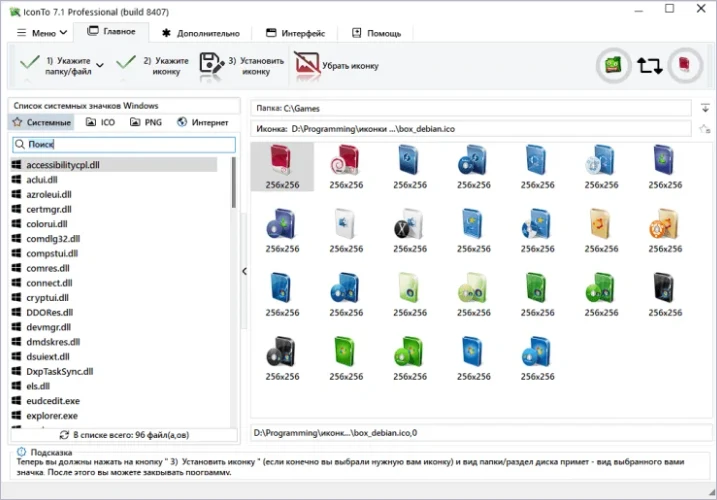The height and width of the screenshot is (500, 717).
Task: Click step 3 'Установить иконку' save icon
Action: pos(211,66)
